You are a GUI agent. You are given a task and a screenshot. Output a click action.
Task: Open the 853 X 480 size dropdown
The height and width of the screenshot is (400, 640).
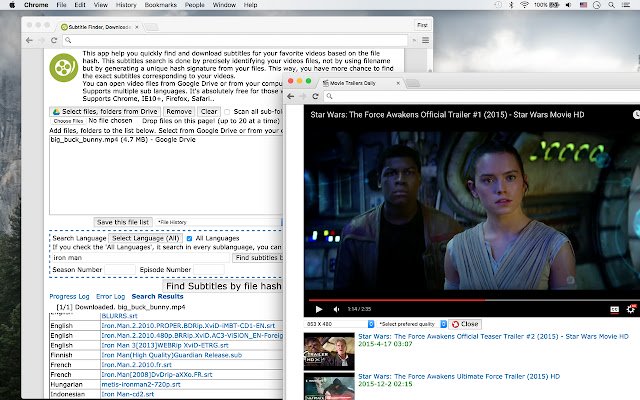[340, 324]
